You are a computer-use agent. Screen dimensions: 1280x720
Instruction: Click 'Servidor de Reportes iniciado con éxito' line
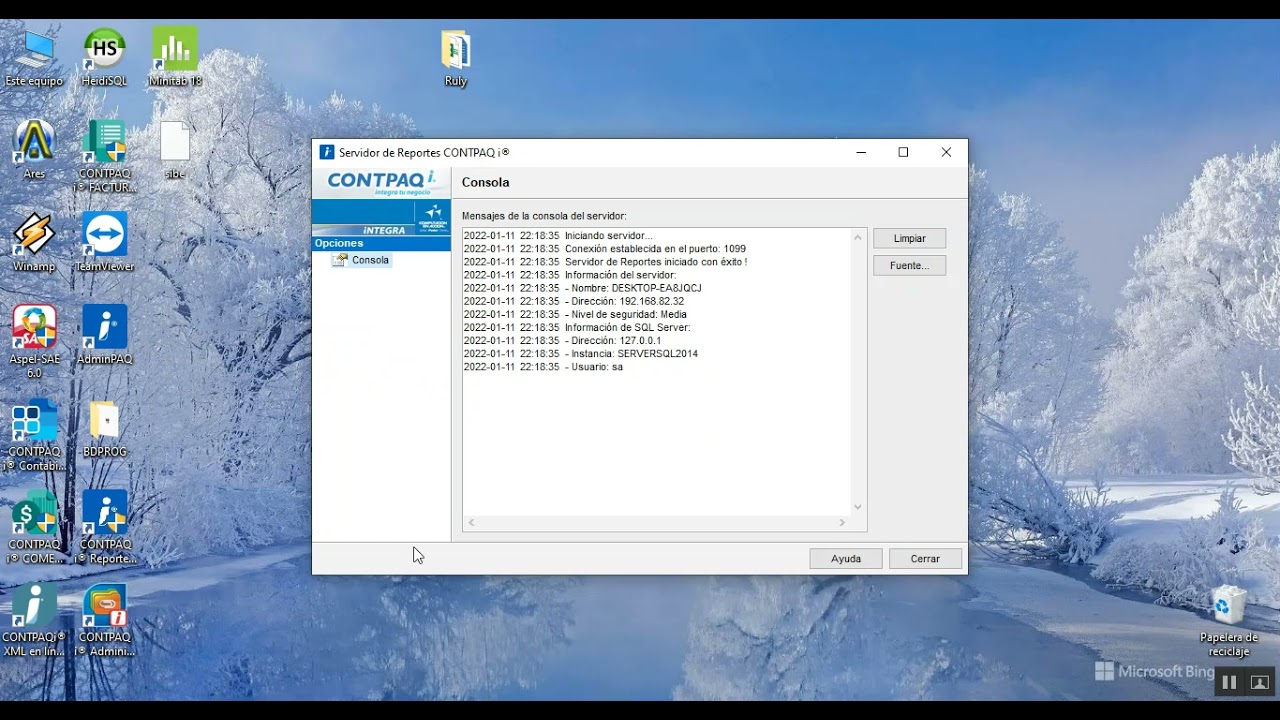pos(606,262)
